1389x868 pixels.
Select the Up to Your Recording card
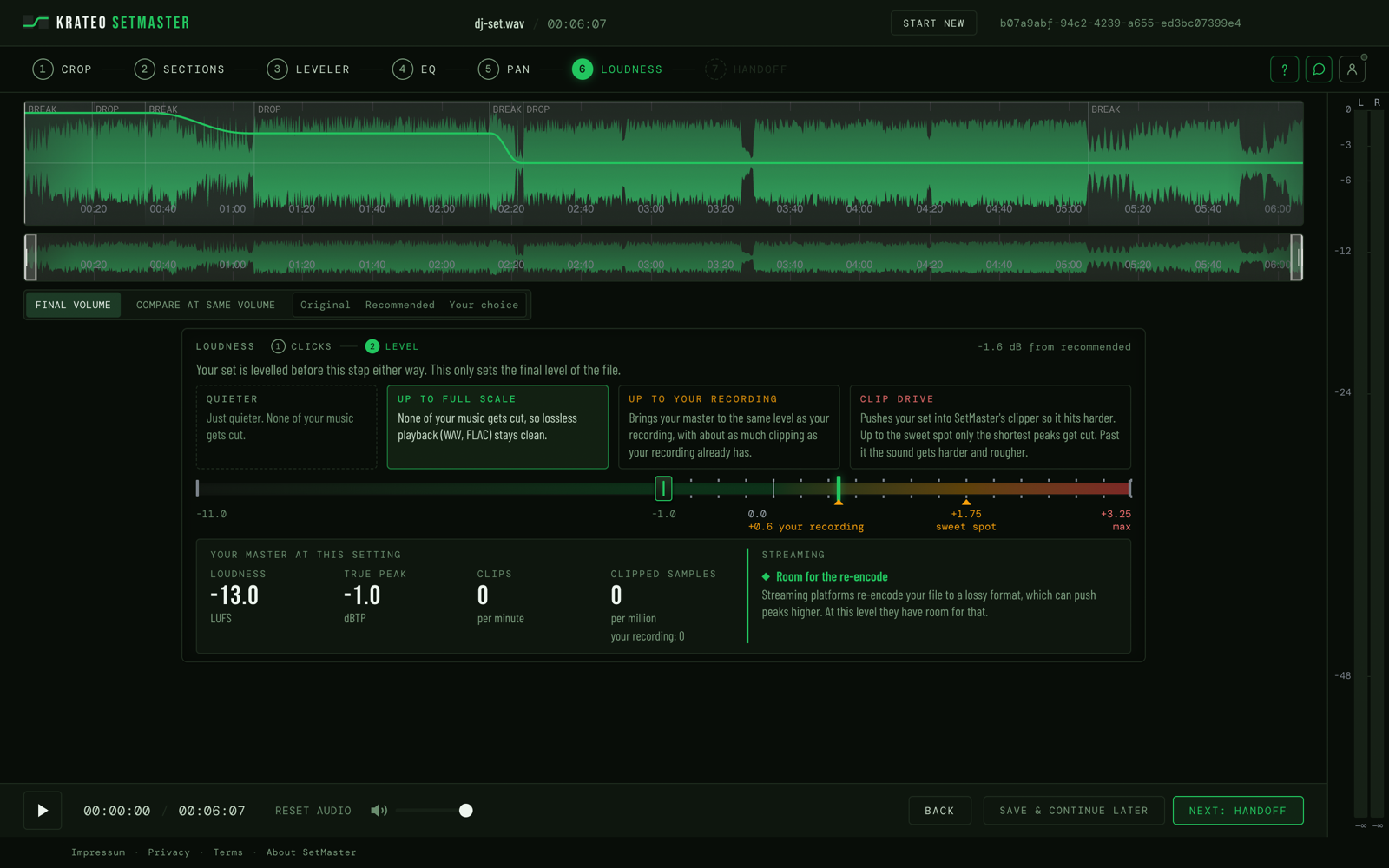(729, 427)
